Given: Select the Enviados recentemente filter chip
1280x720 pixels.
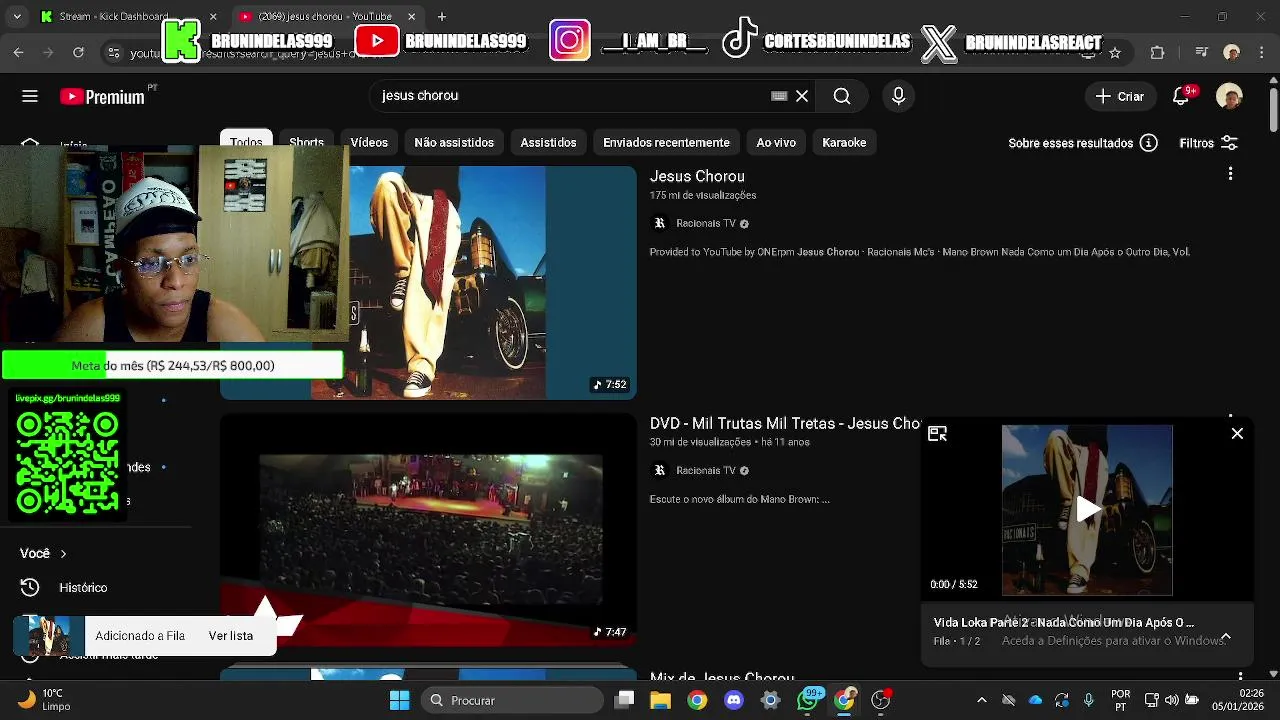Looking at the screenshot, I should point(666,142).
